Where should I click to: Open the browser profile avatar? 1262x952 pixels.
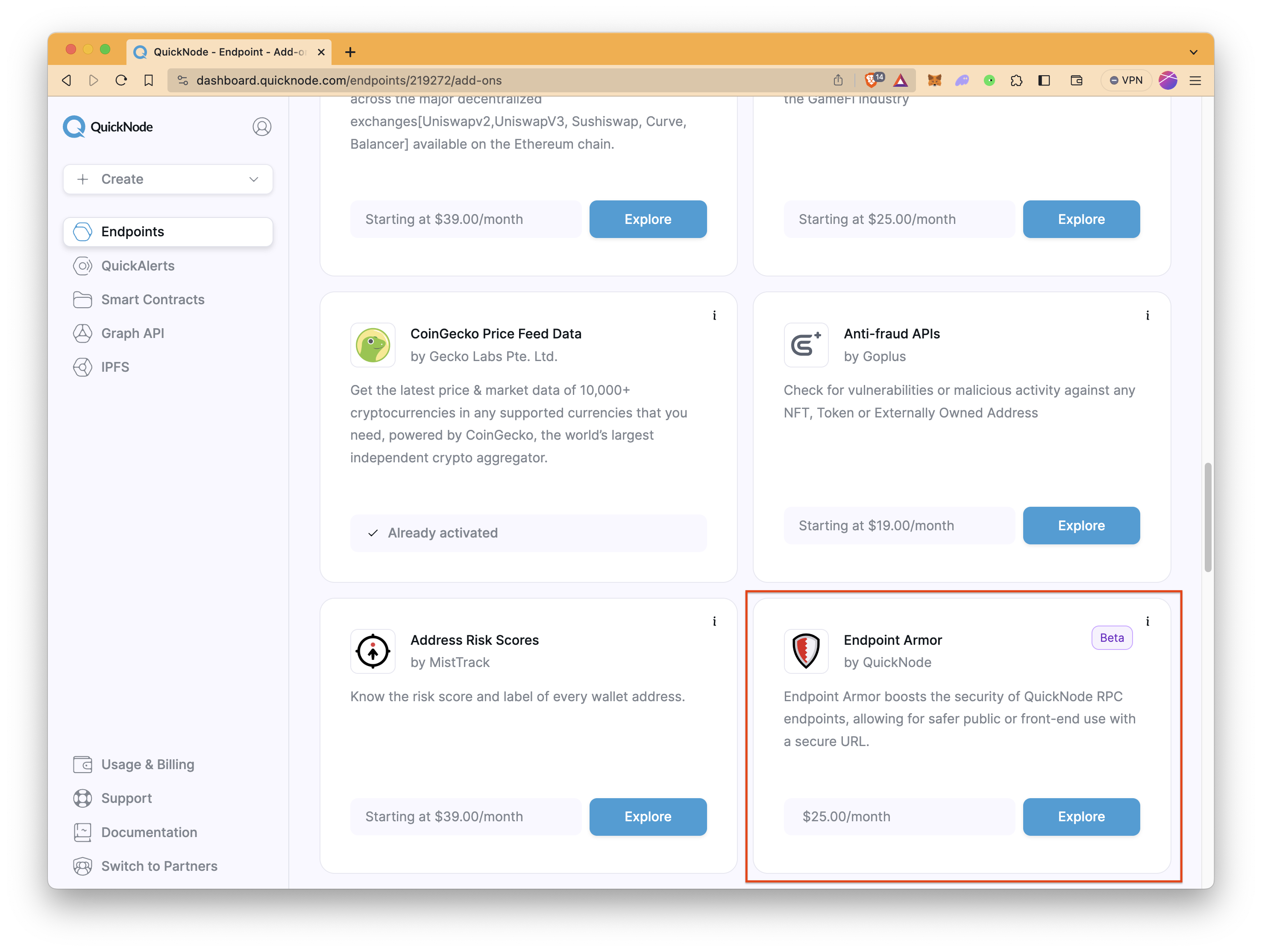pyautogui.click(x=1168, y=80)
